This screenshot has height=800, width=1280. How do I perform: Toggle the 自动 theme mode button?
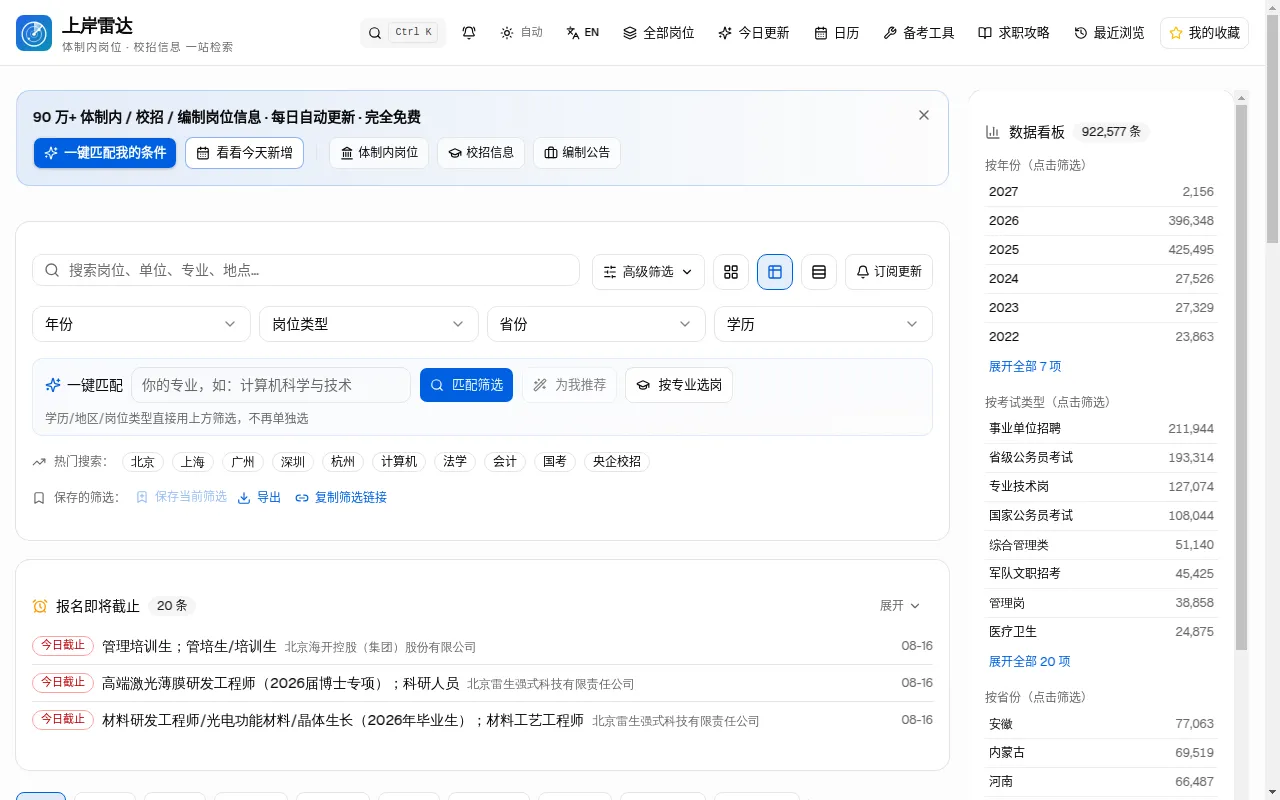coord(521,33)
